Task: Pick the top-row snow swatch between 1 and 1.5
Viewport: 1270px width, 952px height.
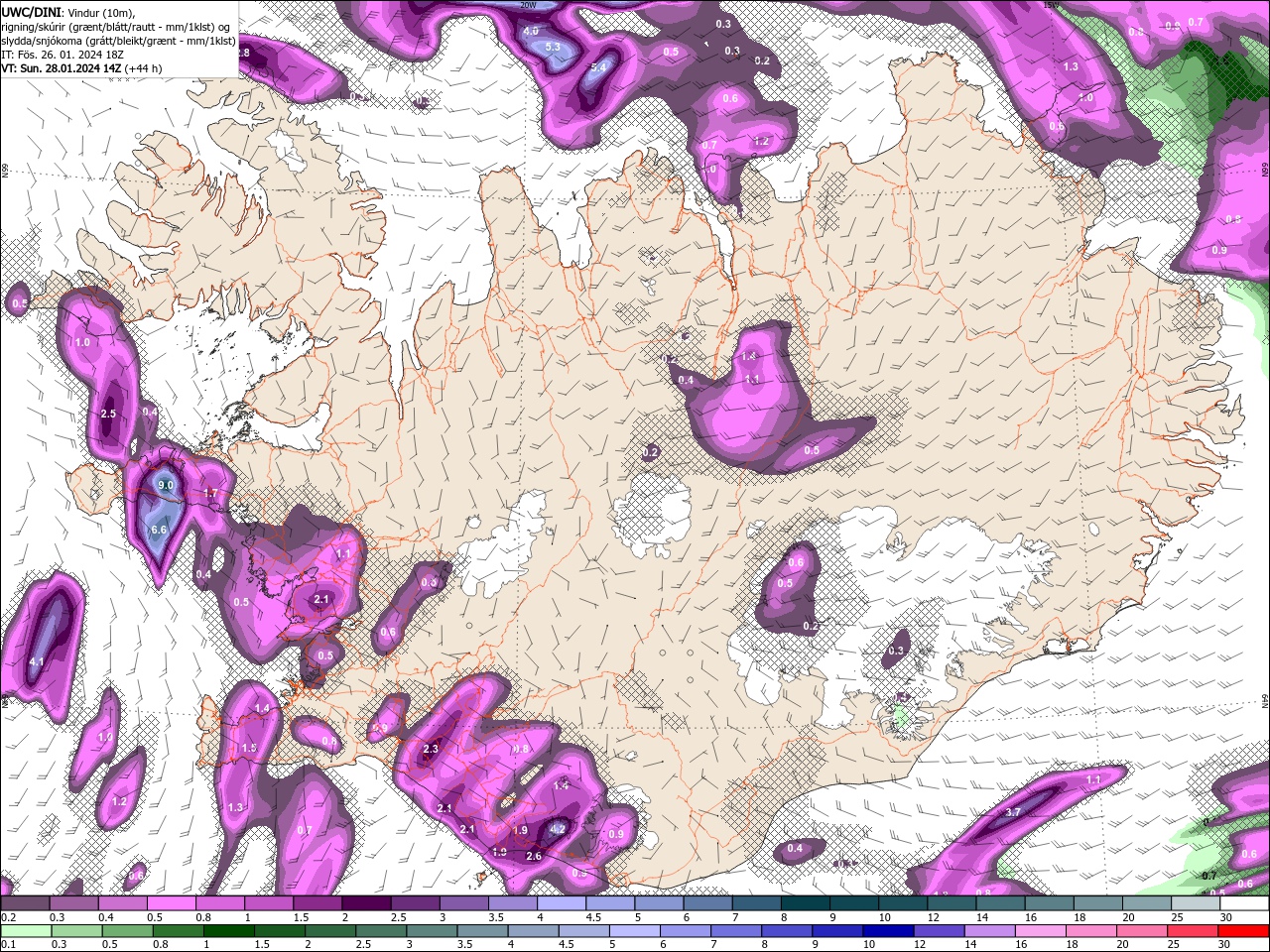Action: [269, 903]
